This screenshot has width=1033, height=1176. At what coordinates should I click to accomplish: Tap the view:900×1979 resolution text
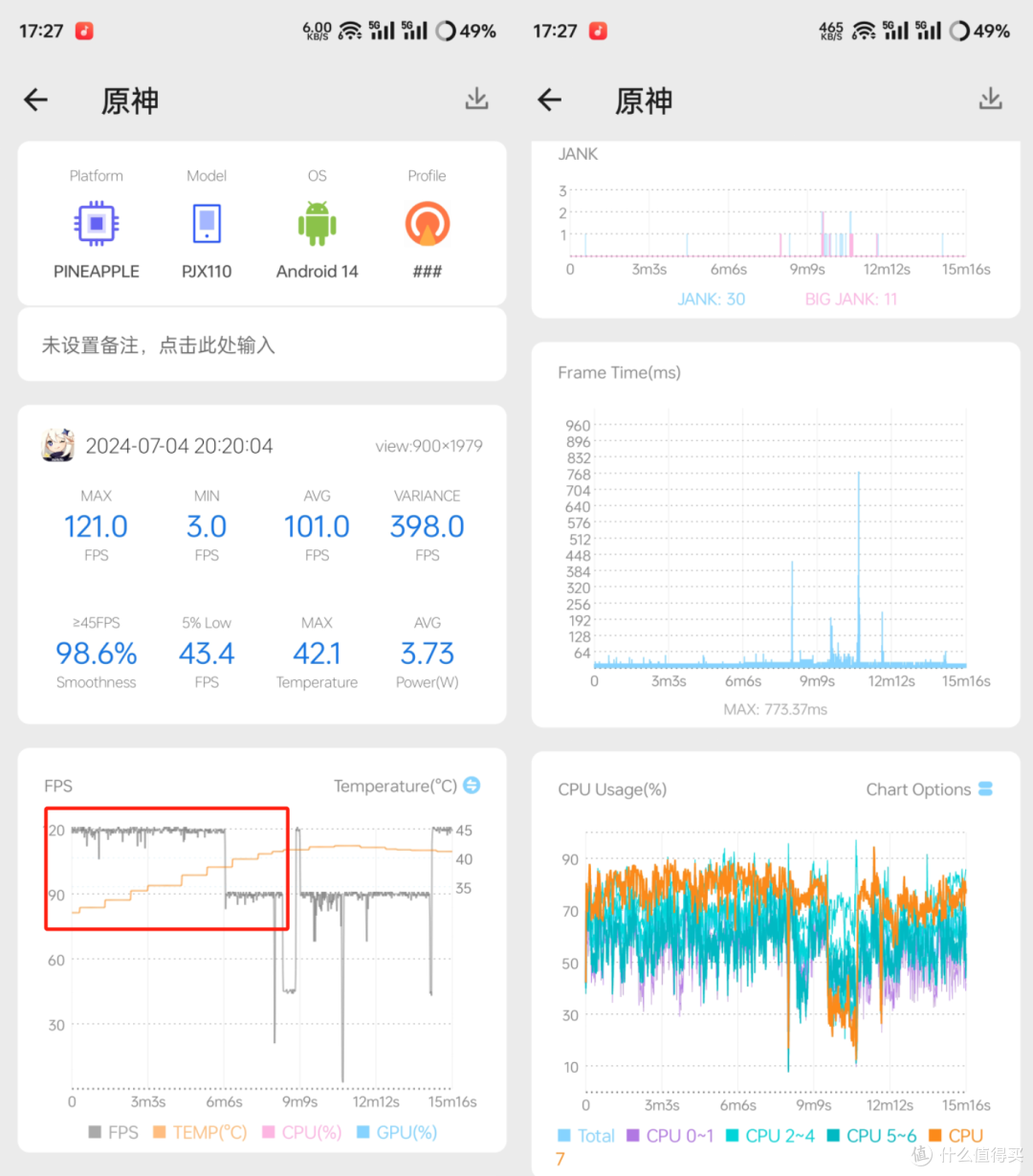(x=429, y=446)
